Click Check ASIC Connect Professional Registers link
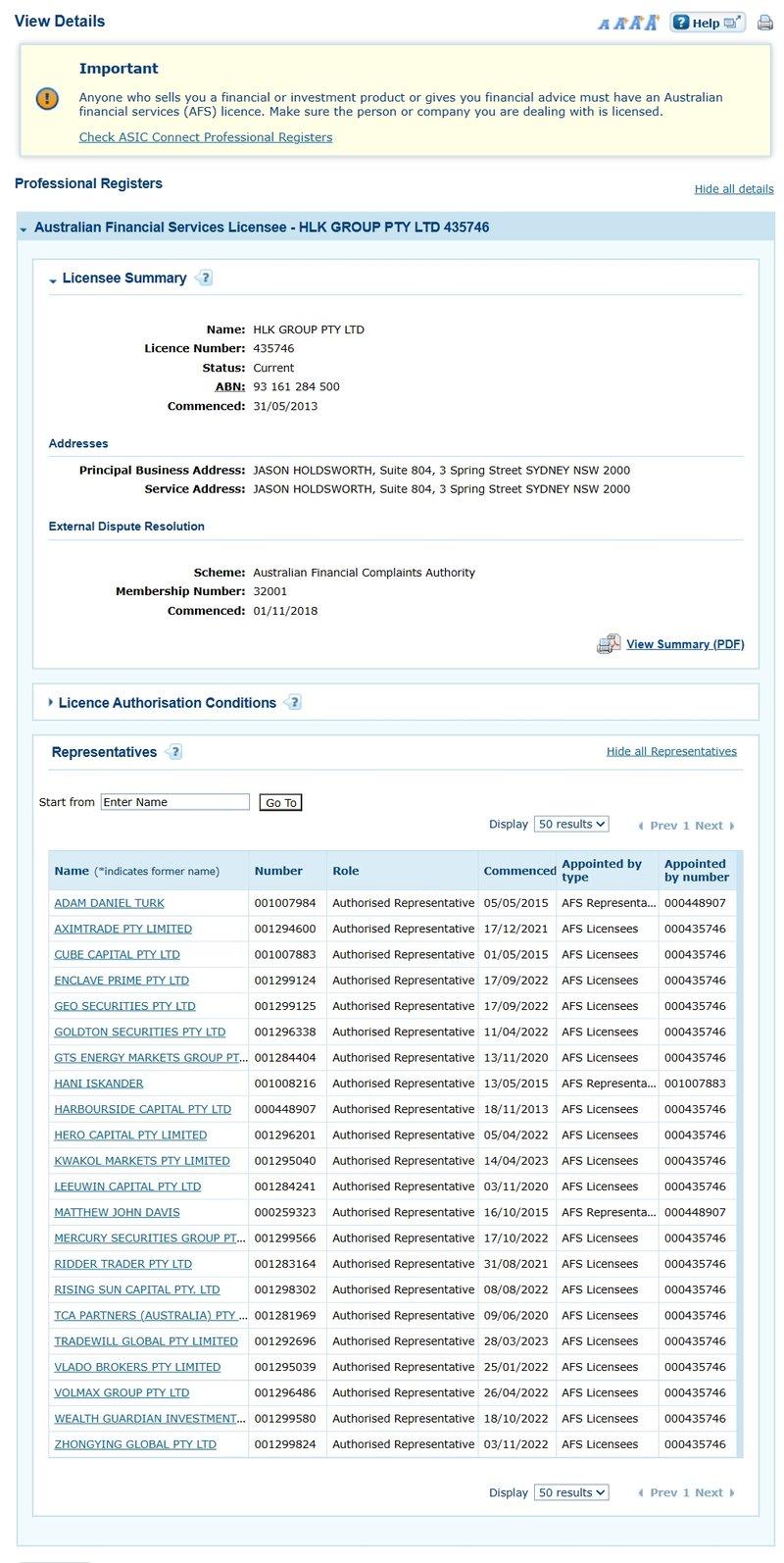The height and width of the screenshot is (1563, 784). 206,137
